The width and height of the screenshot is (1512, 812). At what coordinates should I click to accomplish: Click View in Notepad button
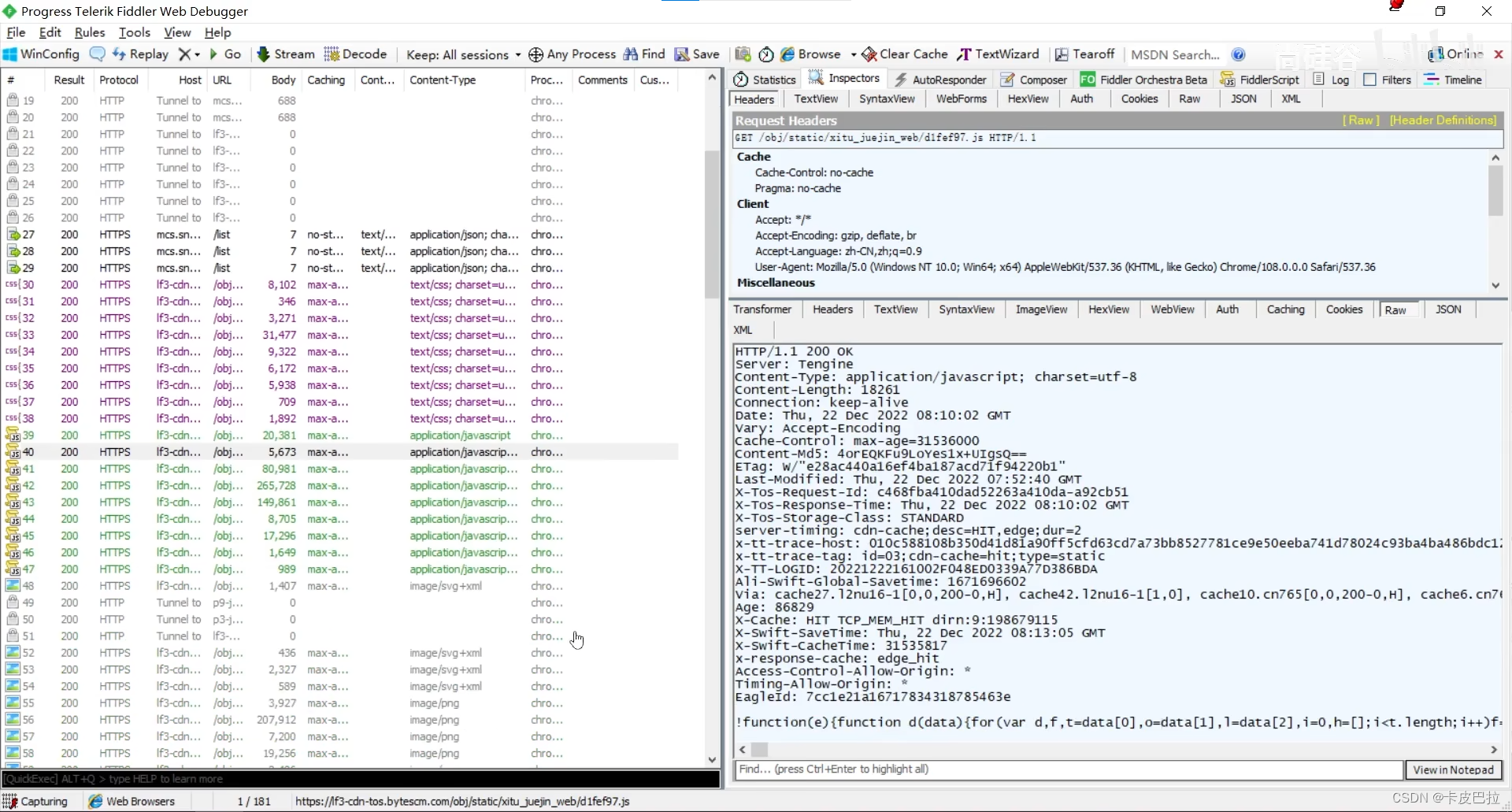(1453, 769)
